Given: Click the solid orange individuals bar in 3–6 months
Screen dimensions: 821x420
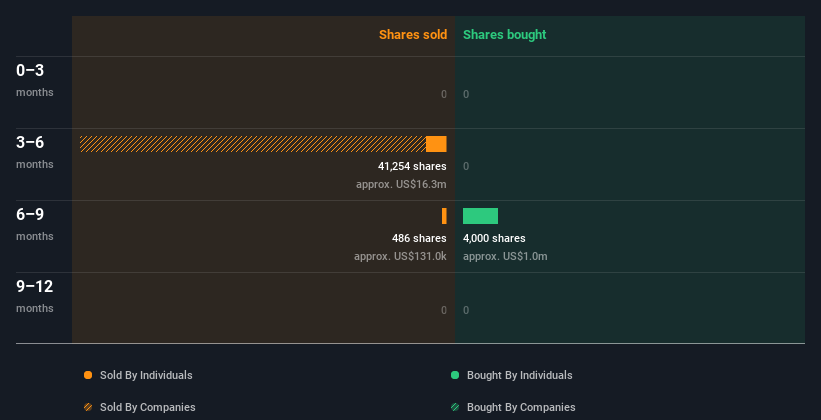Looking at the screenshot, I should (x=436, y=144).
